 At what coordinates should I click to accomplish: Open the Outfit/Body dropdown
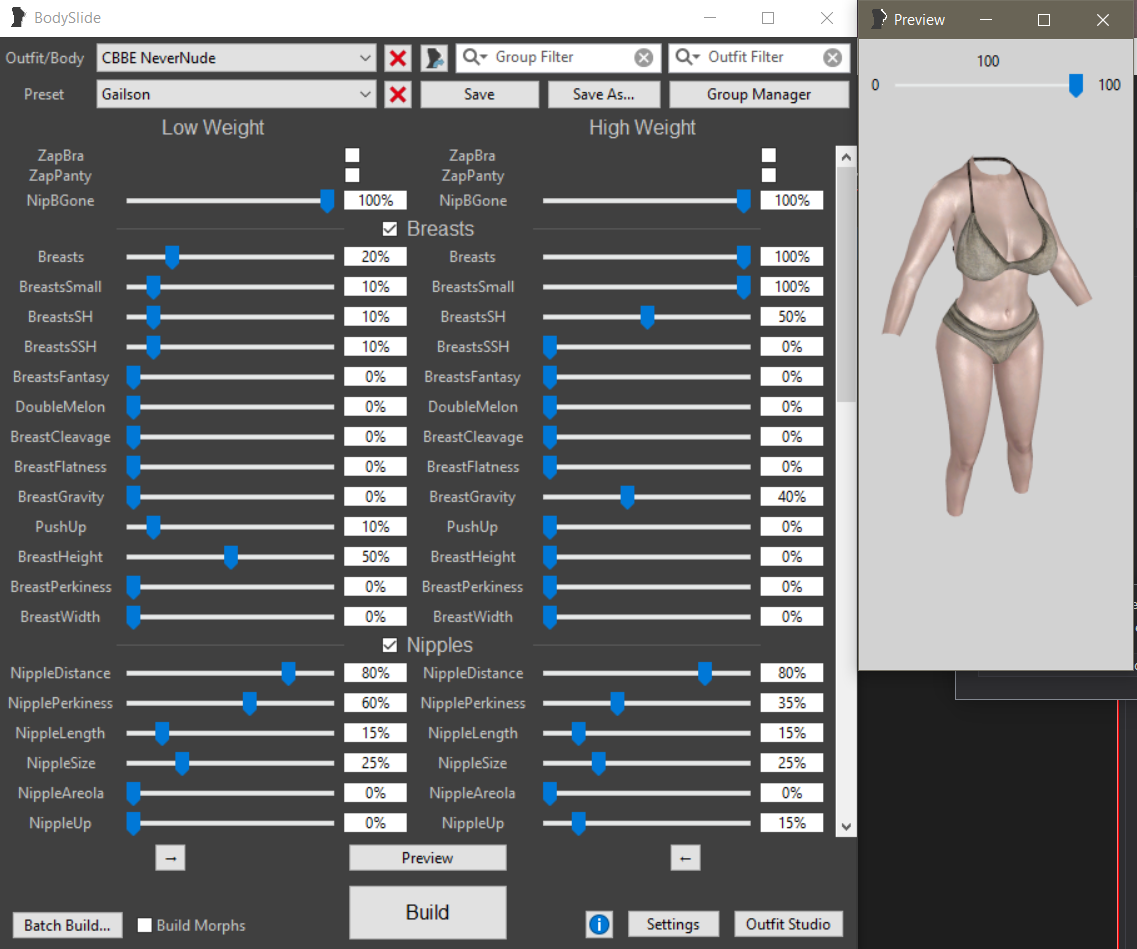click(x=236, y=58)
